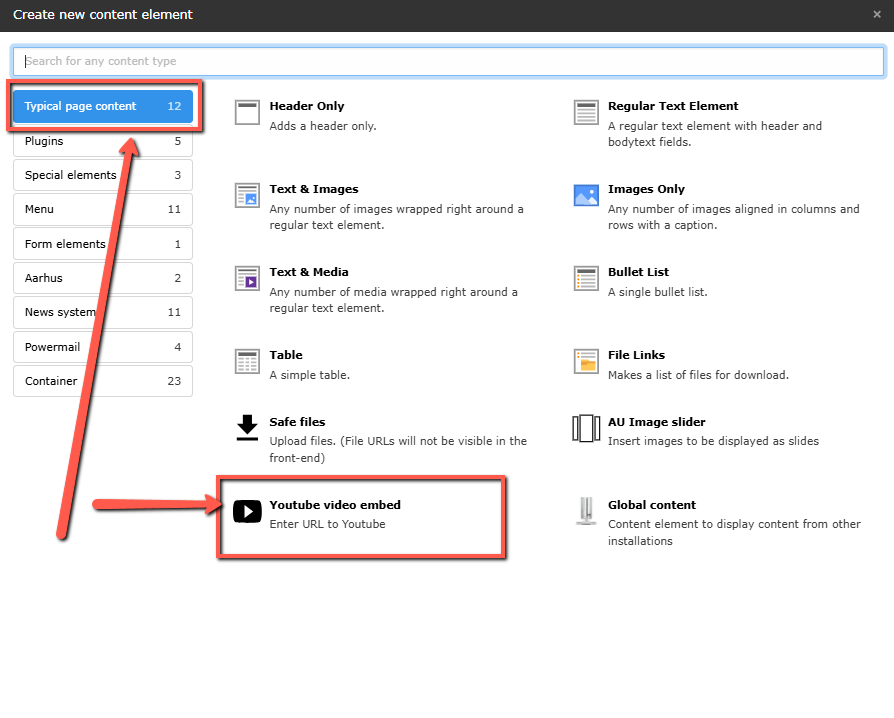Screen dimensions: 894x718
Task: Select the File Links icon
Action: [x=586, y=361]
